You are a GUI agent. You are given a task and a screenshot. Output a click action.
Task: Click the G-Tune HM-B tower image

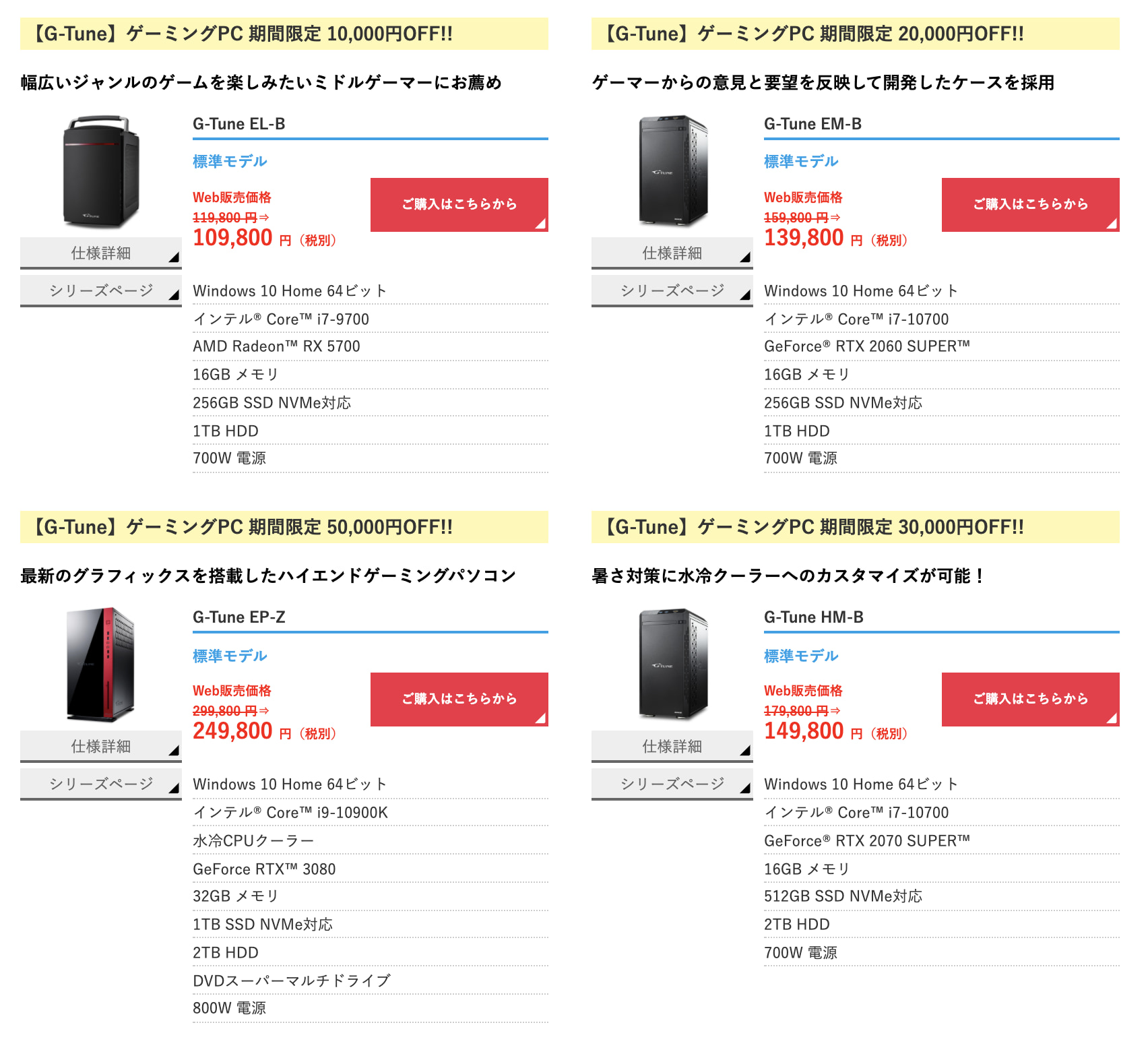click(672, 664)
